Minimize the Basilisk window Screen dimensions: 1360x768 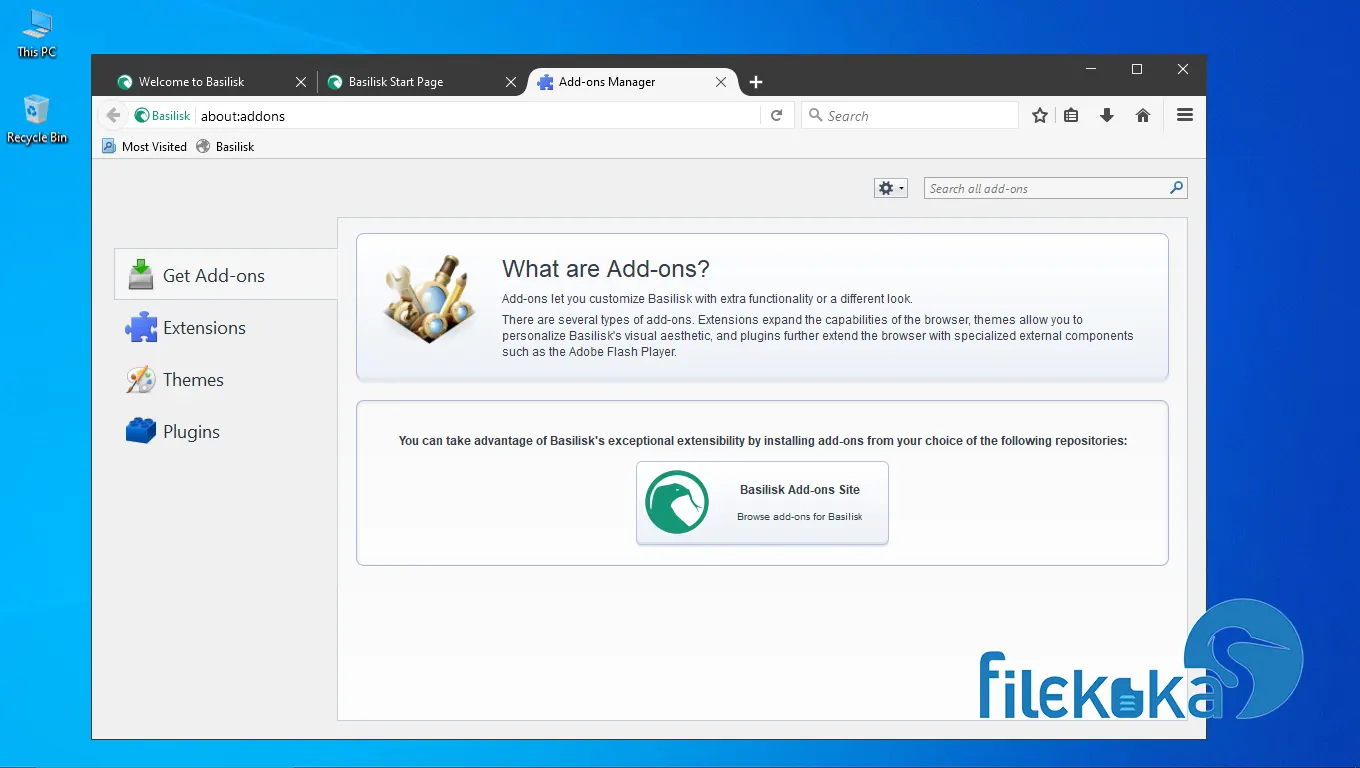1091,69
